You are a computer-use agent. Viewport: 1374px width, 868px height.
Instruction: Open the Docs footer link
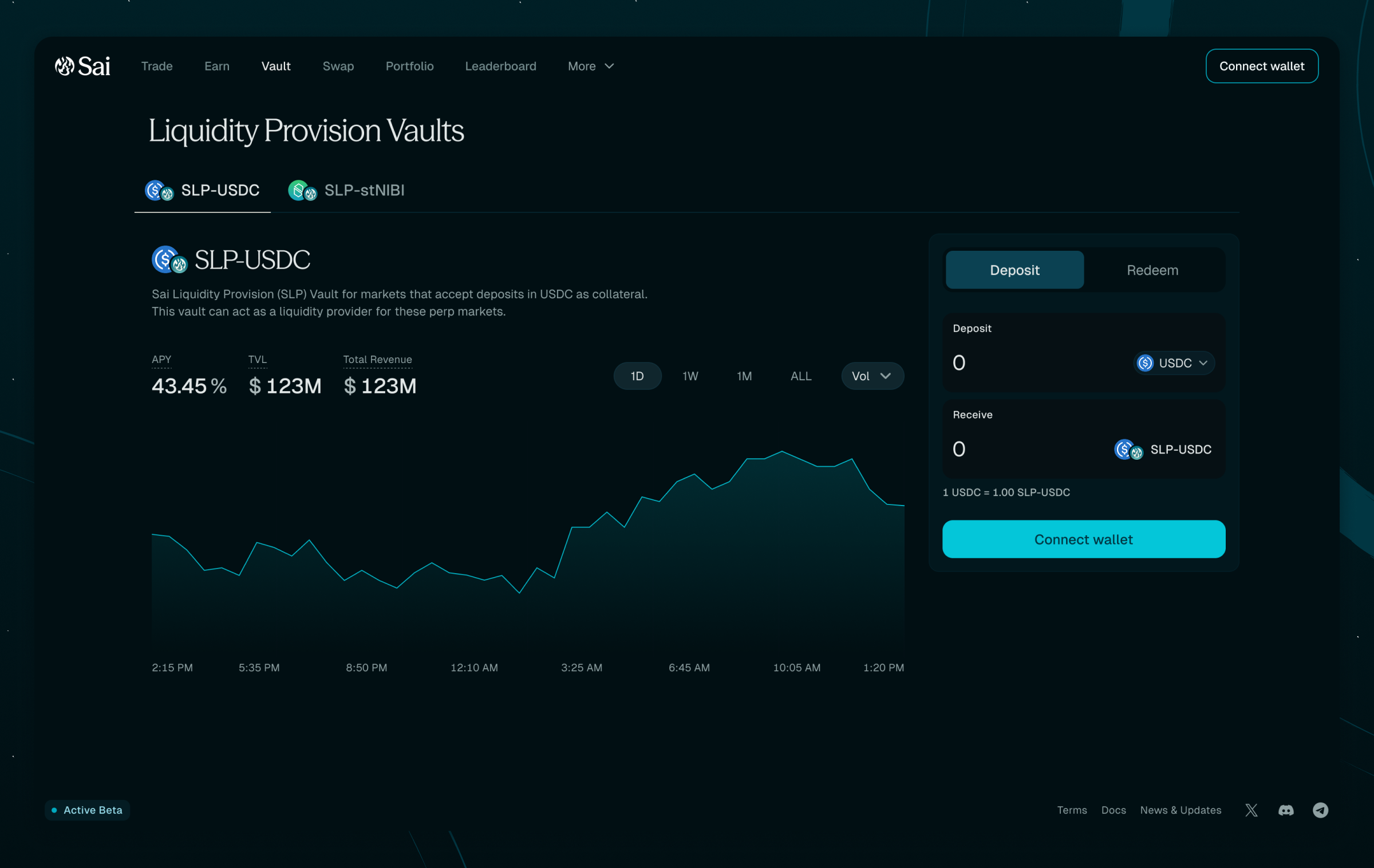point(1113,810)
